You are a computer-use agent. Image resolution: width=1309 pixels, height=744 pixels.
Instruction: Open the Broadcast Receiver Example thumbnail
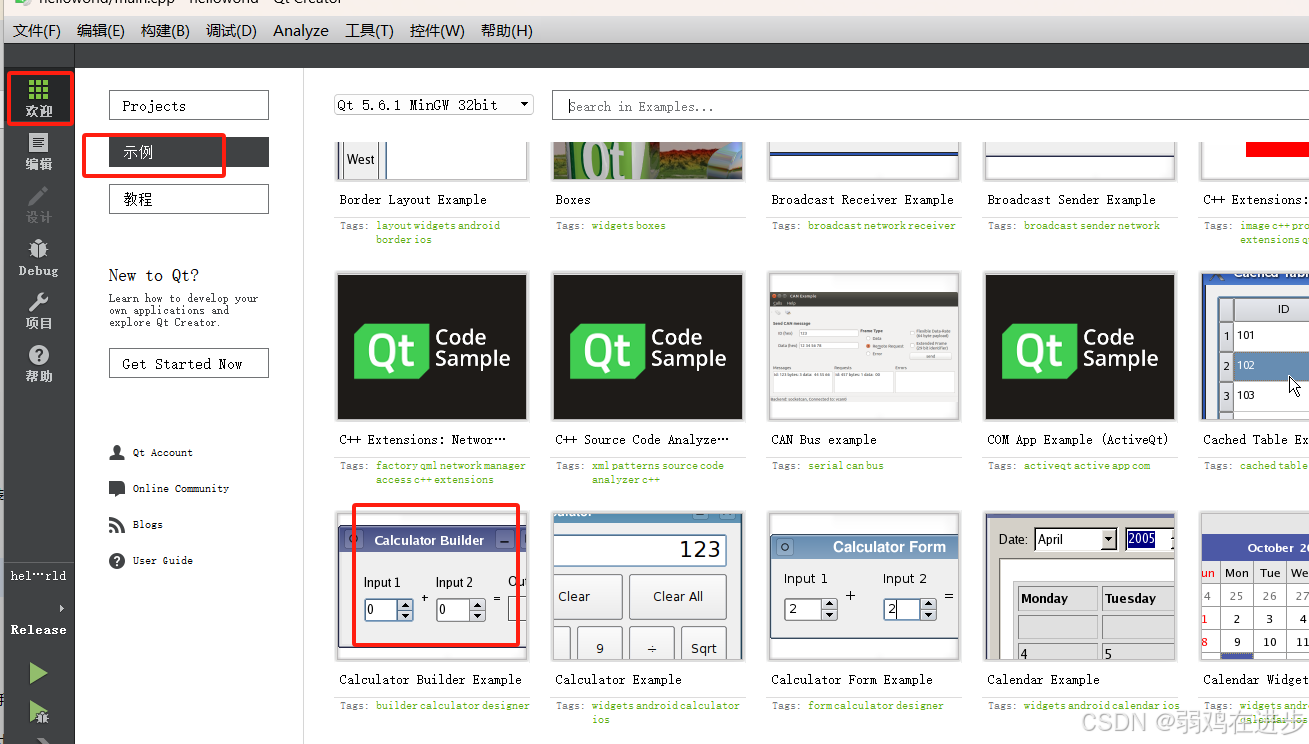click(x=864, y=161)
